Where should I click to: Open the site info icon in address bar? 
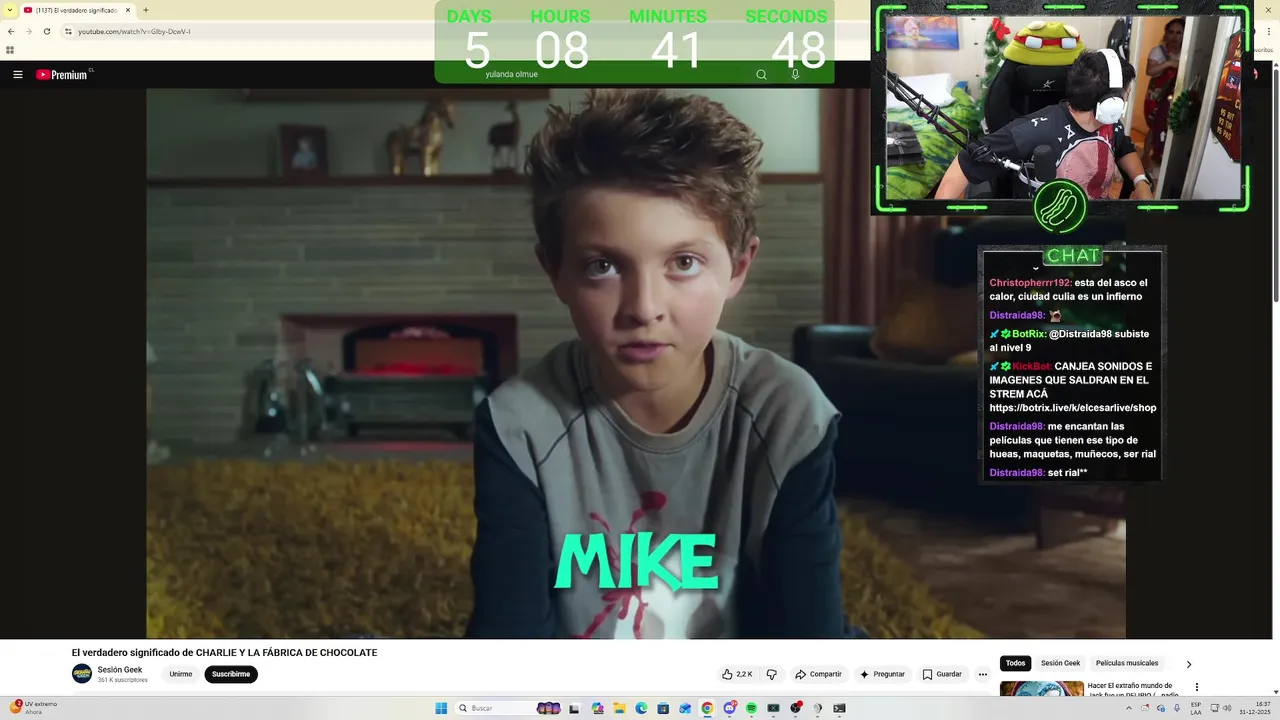(68, 32)
